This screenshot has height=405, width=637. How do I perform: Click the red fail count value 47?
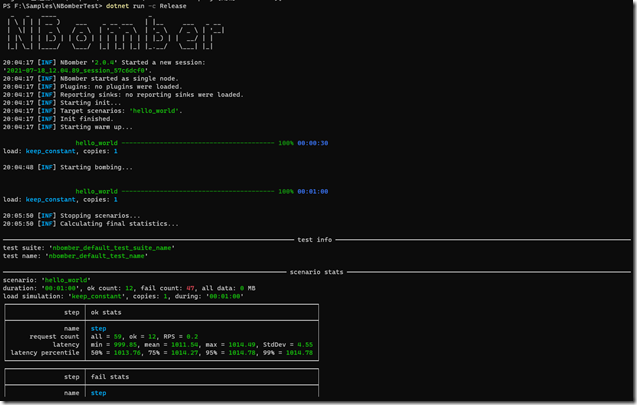[x=190, y=288]
